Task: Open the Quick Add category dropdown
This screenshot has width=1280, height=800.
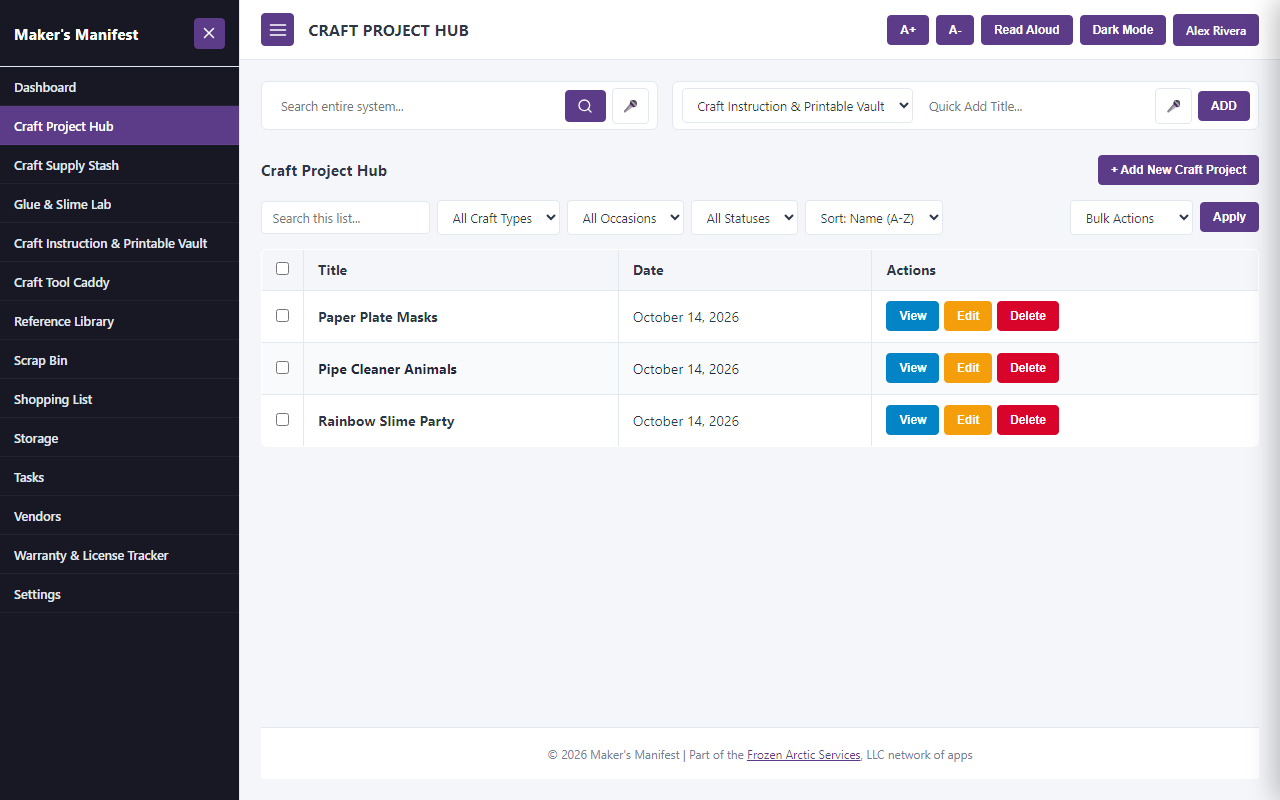Action: click(797, 106)
